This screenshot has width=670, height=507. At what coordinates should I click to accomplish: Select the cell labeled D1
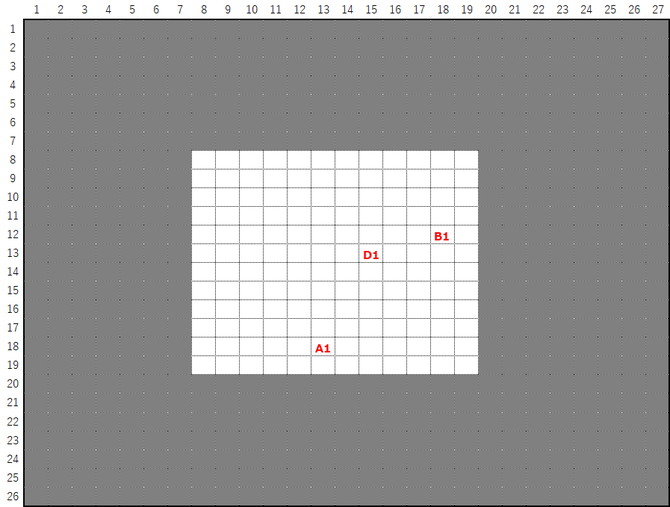tap(371, 253)
